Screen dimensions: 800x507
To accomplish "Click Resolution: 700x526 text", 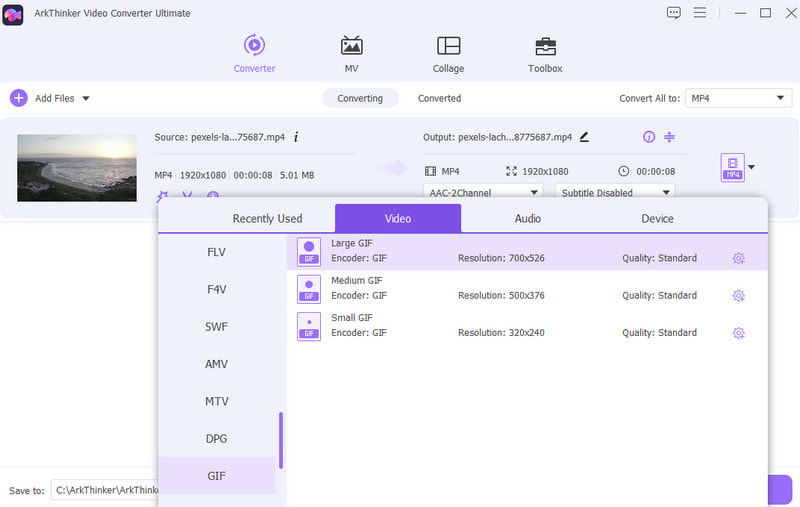I will 501,258.
